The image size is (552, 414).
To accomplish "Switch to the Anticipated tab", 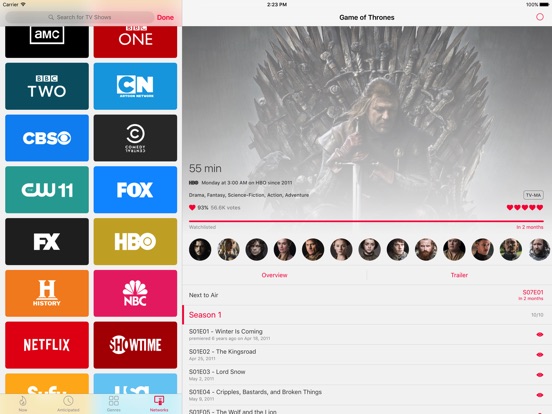I will [x=68, y=403].
